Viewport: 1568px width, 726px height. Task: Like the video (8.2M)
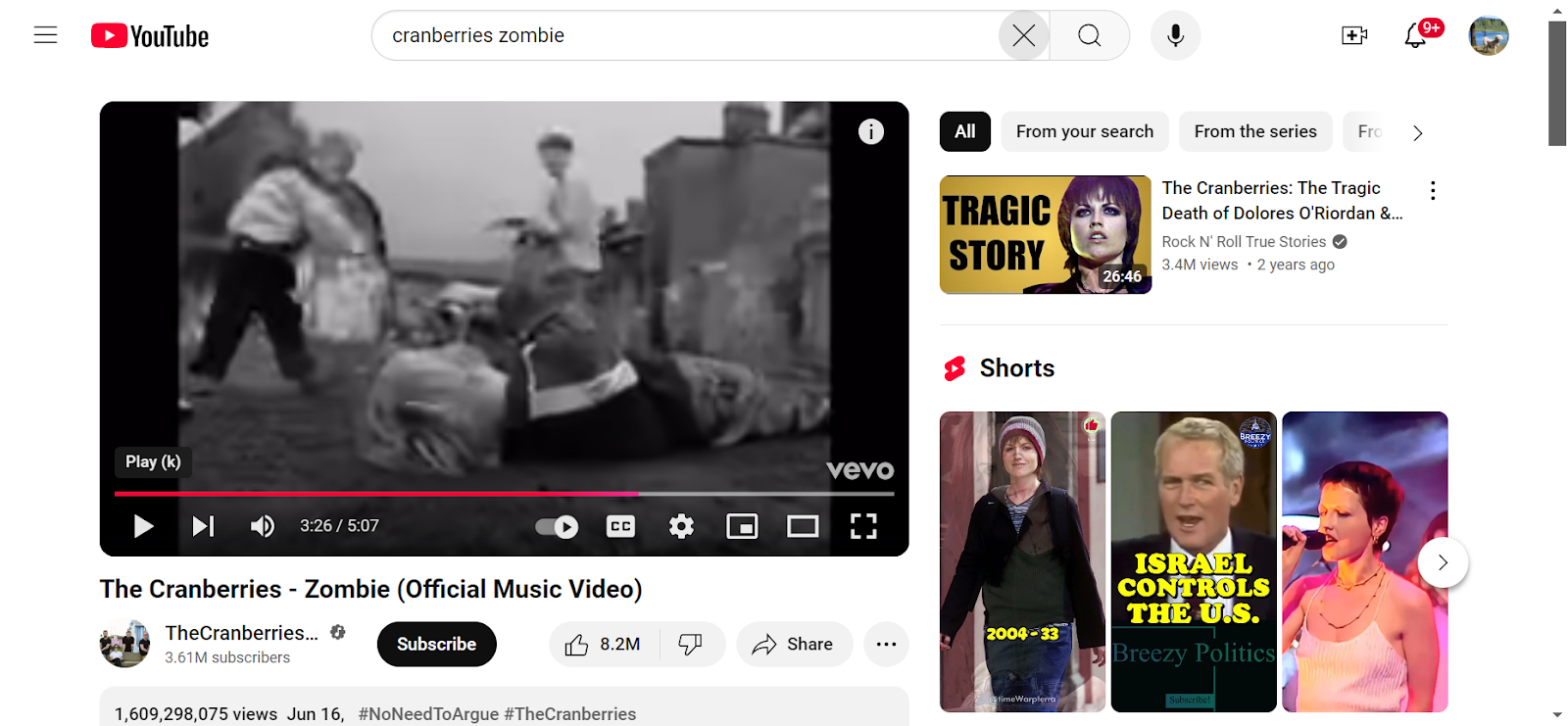tap(604, 644)
